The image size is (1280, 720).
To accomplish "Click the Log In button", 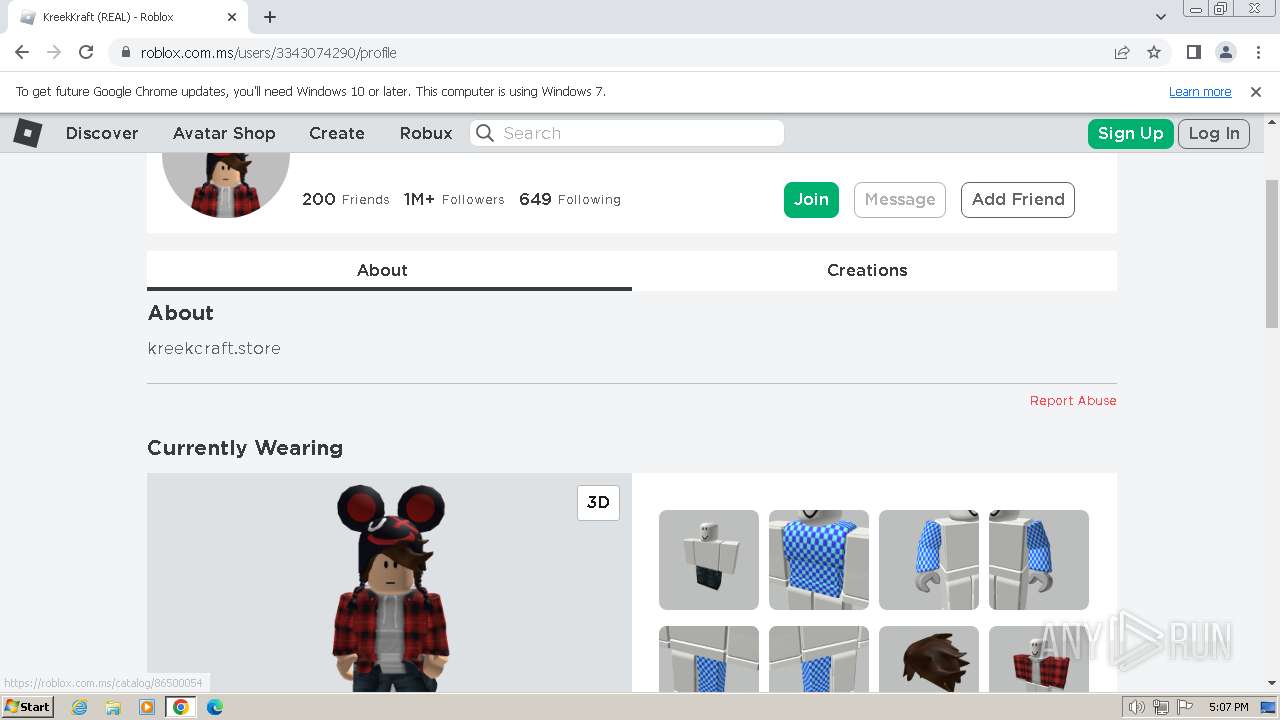I will pyautogui.click(x=1214, y=133).
